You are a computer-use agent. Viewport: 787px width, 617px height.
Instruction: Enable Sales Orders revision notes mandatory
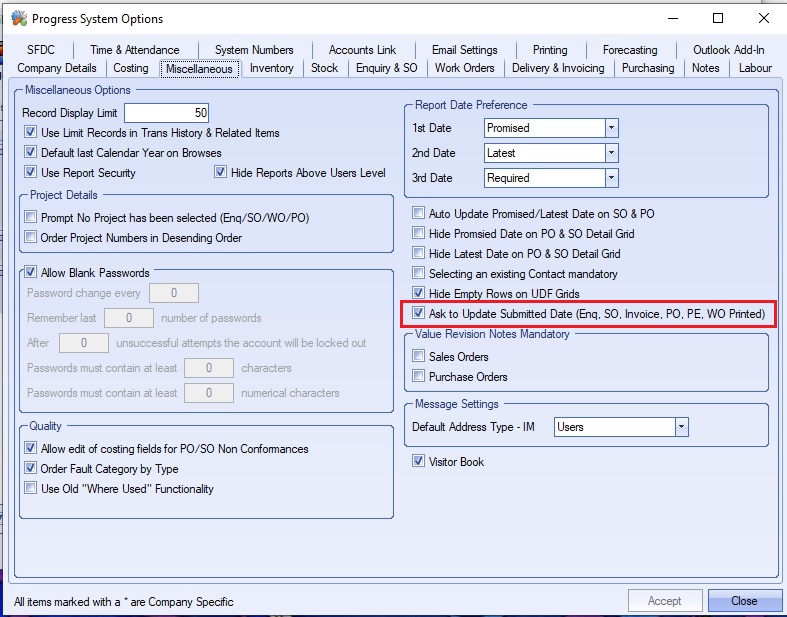click(419, 357)
